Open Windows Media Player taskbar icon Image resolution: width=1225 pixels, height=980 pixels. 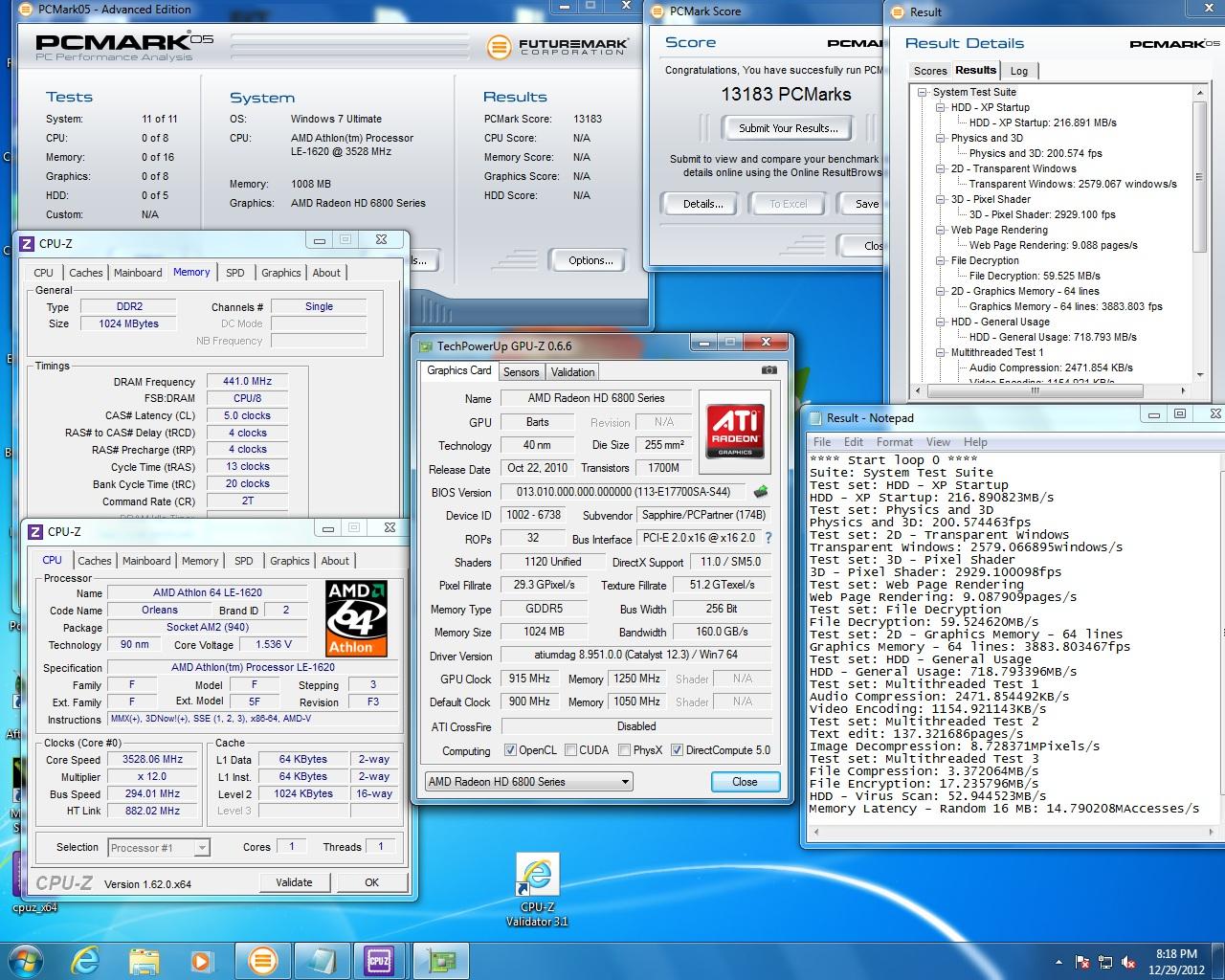(201, 960)
